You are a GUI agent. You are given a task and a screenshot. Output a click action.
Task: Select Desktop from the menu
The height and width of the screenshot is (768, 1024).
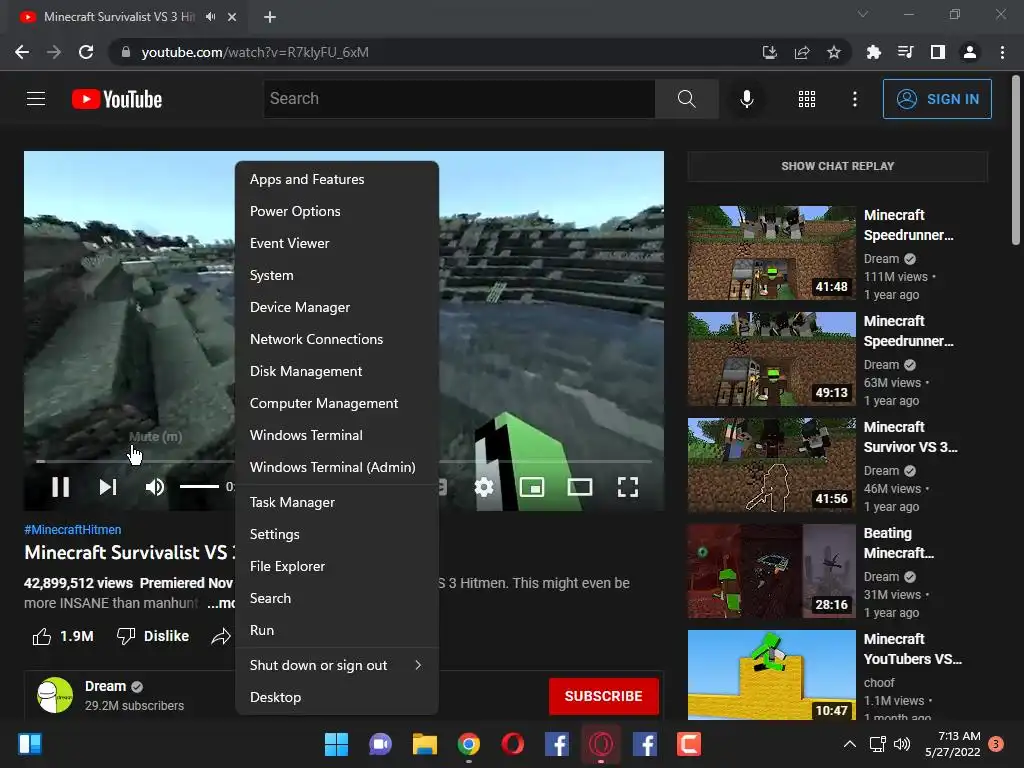[336, 697]
